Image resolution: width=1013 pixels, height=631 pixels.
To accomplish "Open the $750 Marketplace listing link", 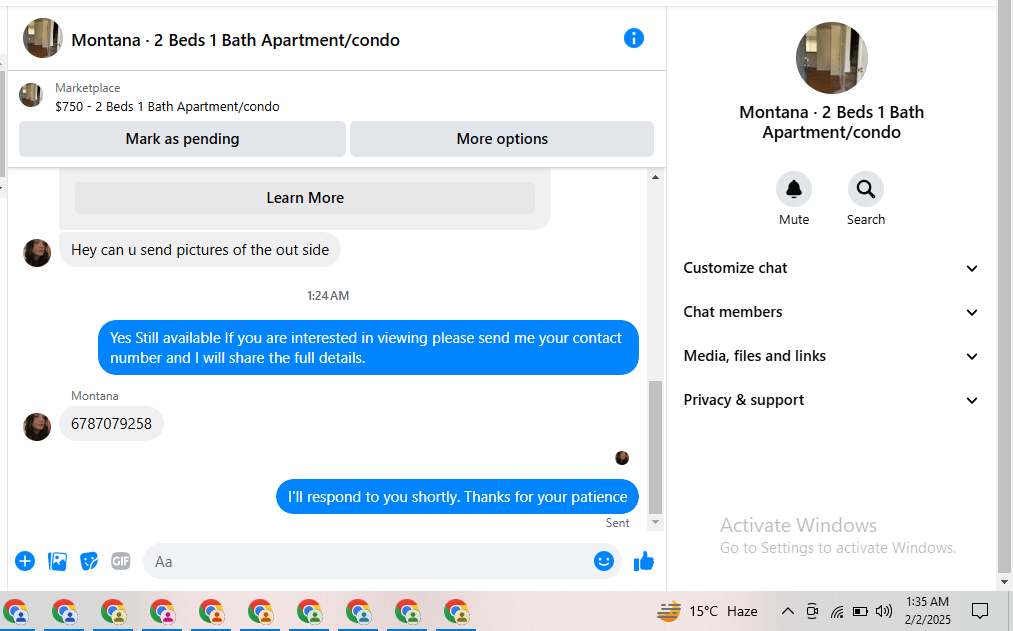I will [x=167, y=107].
